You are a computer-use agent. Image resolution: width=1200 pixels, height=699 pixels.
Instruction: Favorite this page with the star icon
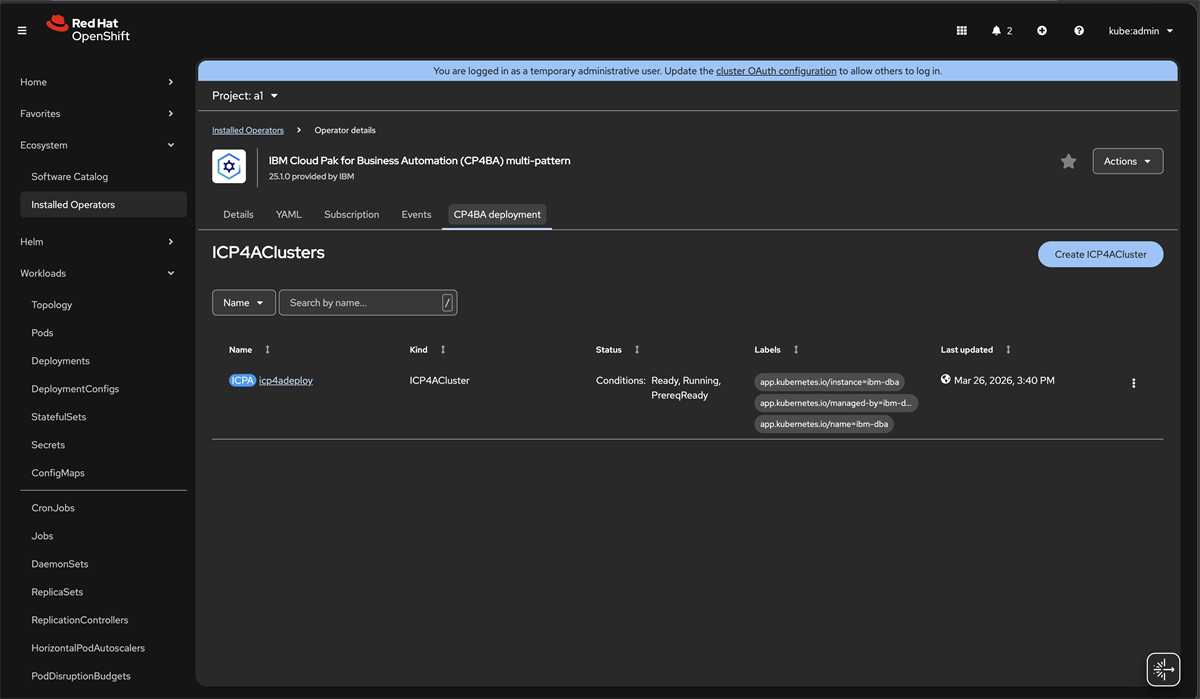[1068, 161]
